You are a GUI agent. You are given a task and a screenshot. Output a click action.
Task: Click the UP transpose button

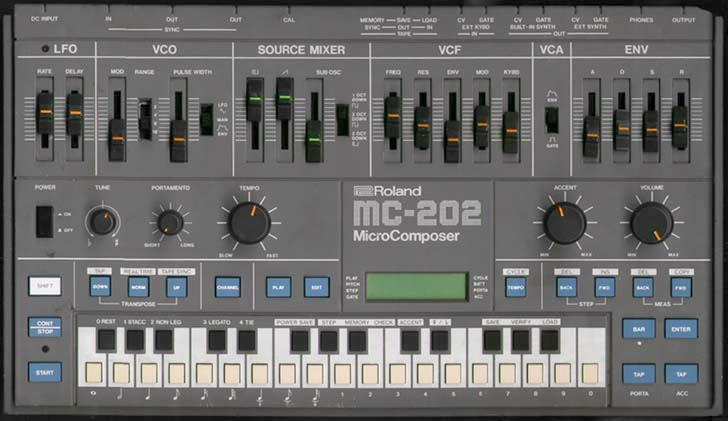(176, 287)
